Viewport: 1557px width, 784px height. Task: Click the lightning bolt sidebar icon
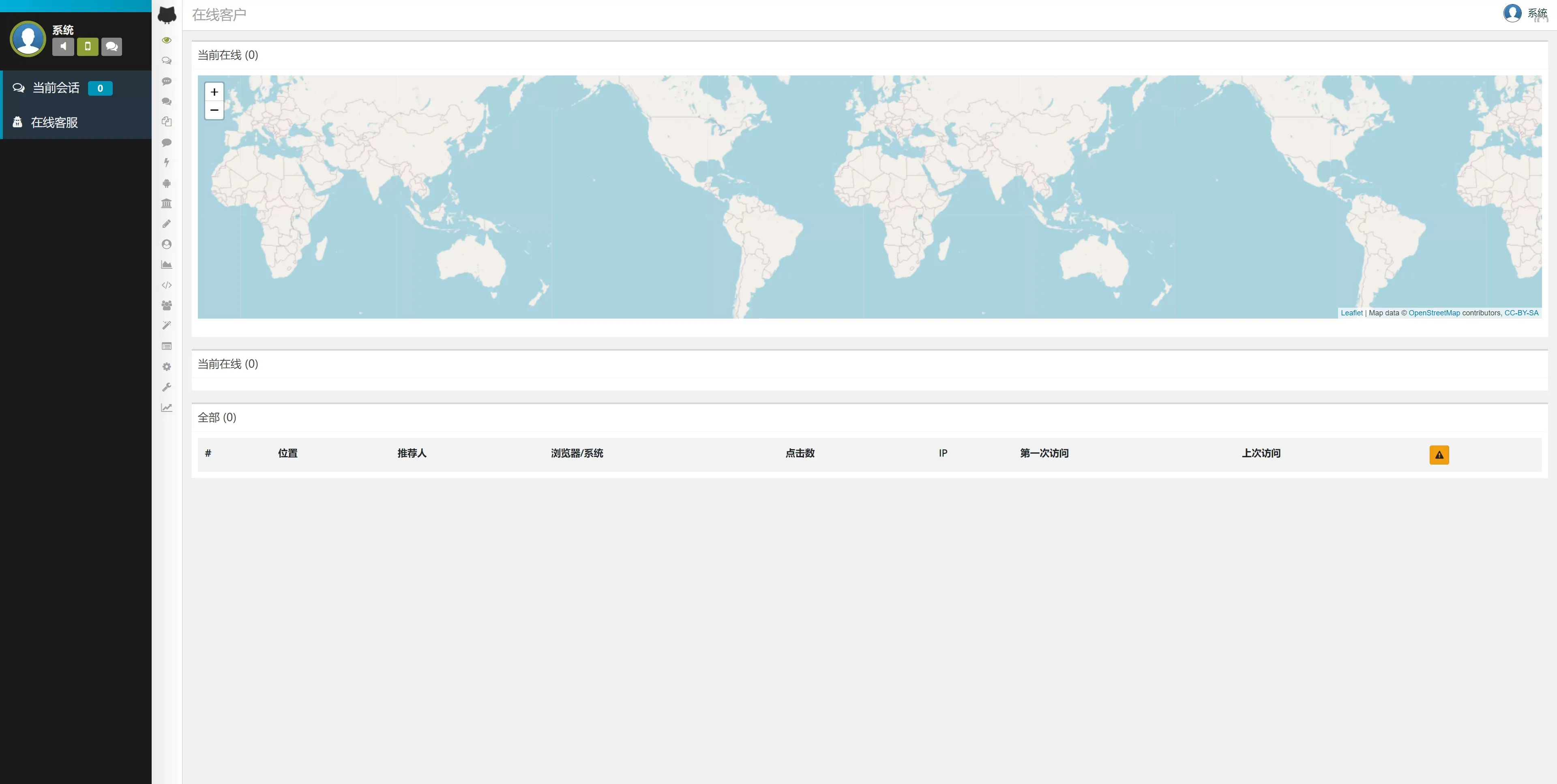[x=167, y=163]
